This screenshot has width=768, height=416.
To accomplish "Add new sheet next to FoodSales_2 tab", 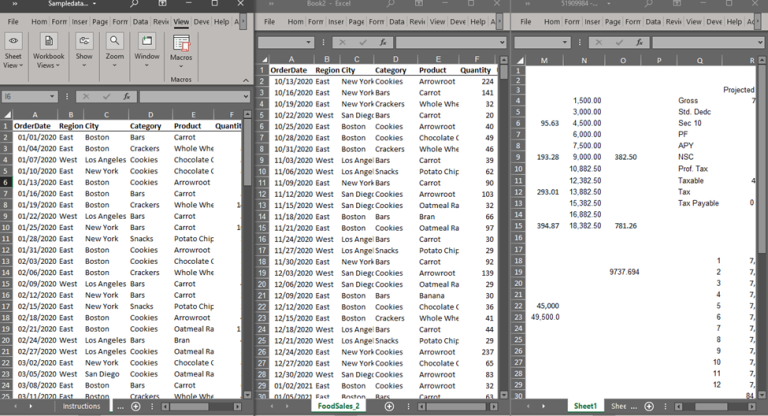I will (389, 407).
